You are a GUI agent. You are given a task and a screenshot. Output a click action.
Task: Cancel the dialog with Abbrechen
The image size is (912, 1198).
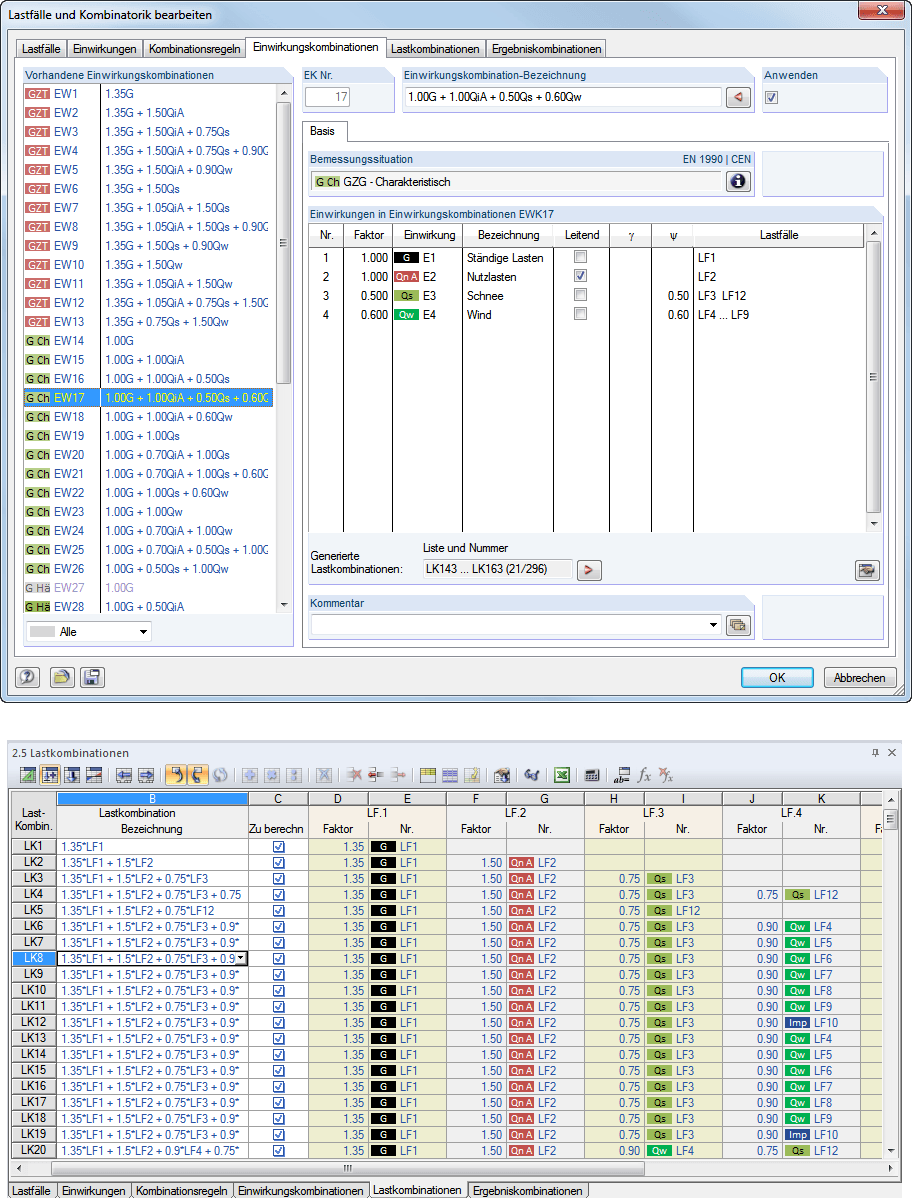click(859, 677)
